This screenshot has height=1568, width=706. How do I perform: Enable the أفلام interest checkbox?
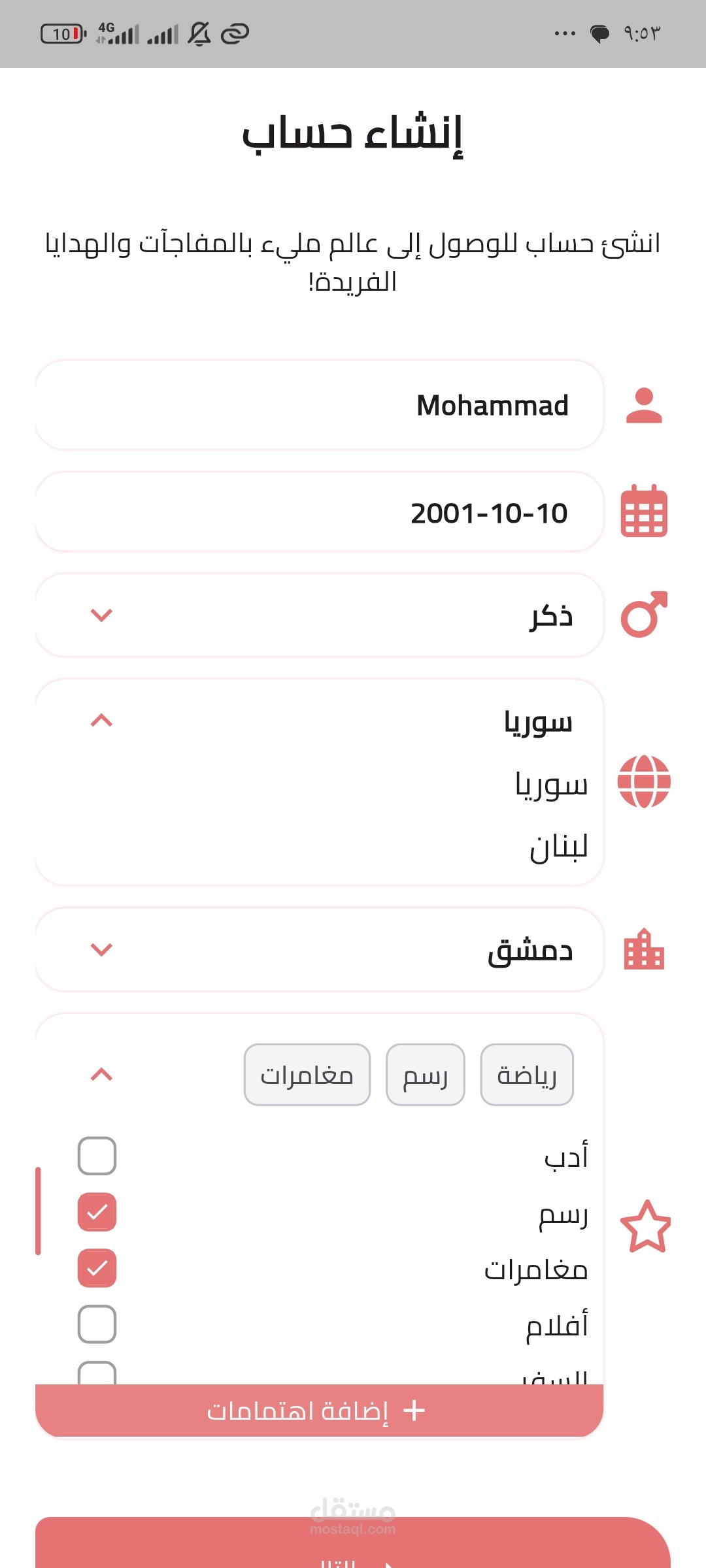(x=97, y=1324)
